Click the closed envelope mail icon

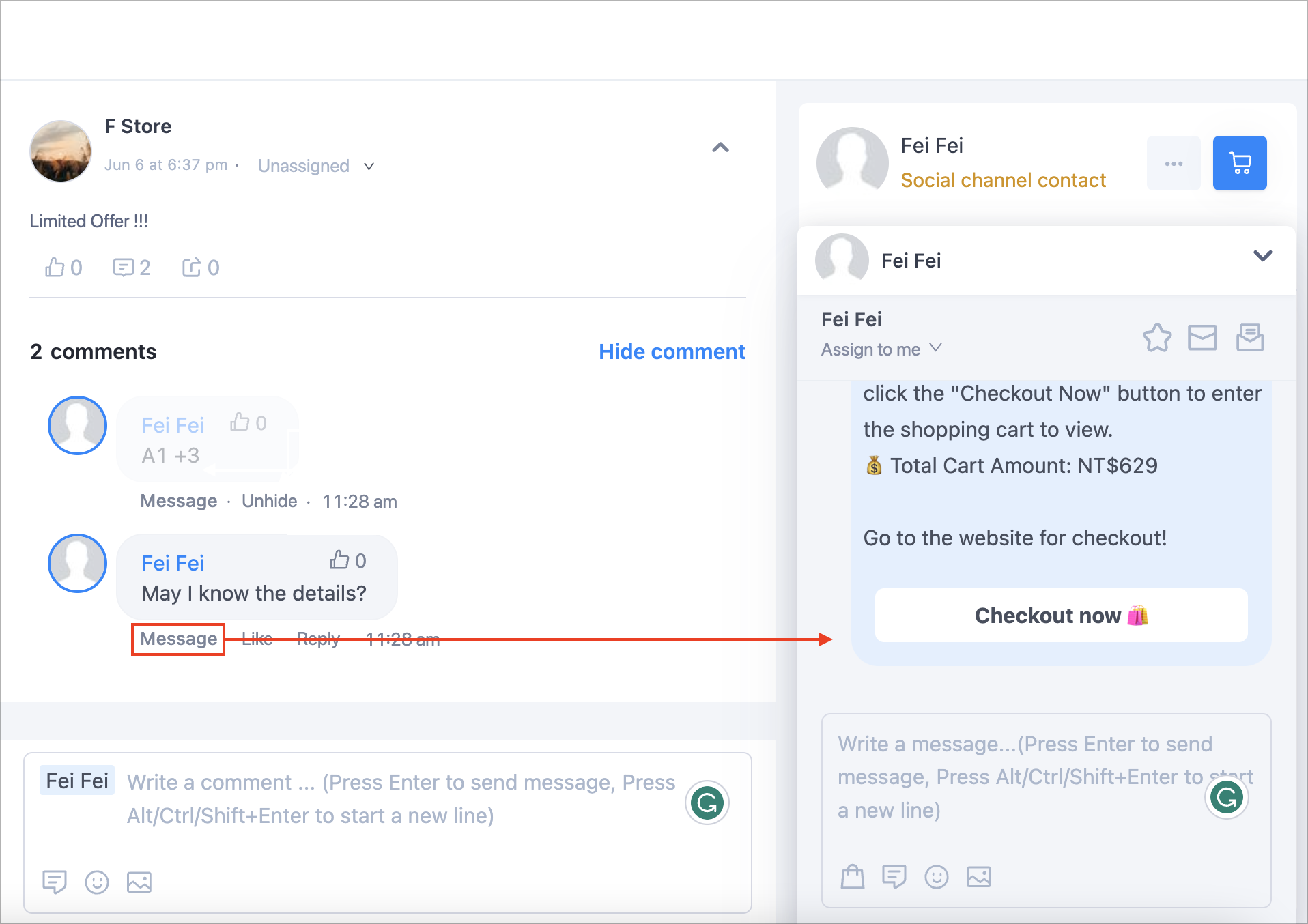(x=1202, y=337)
